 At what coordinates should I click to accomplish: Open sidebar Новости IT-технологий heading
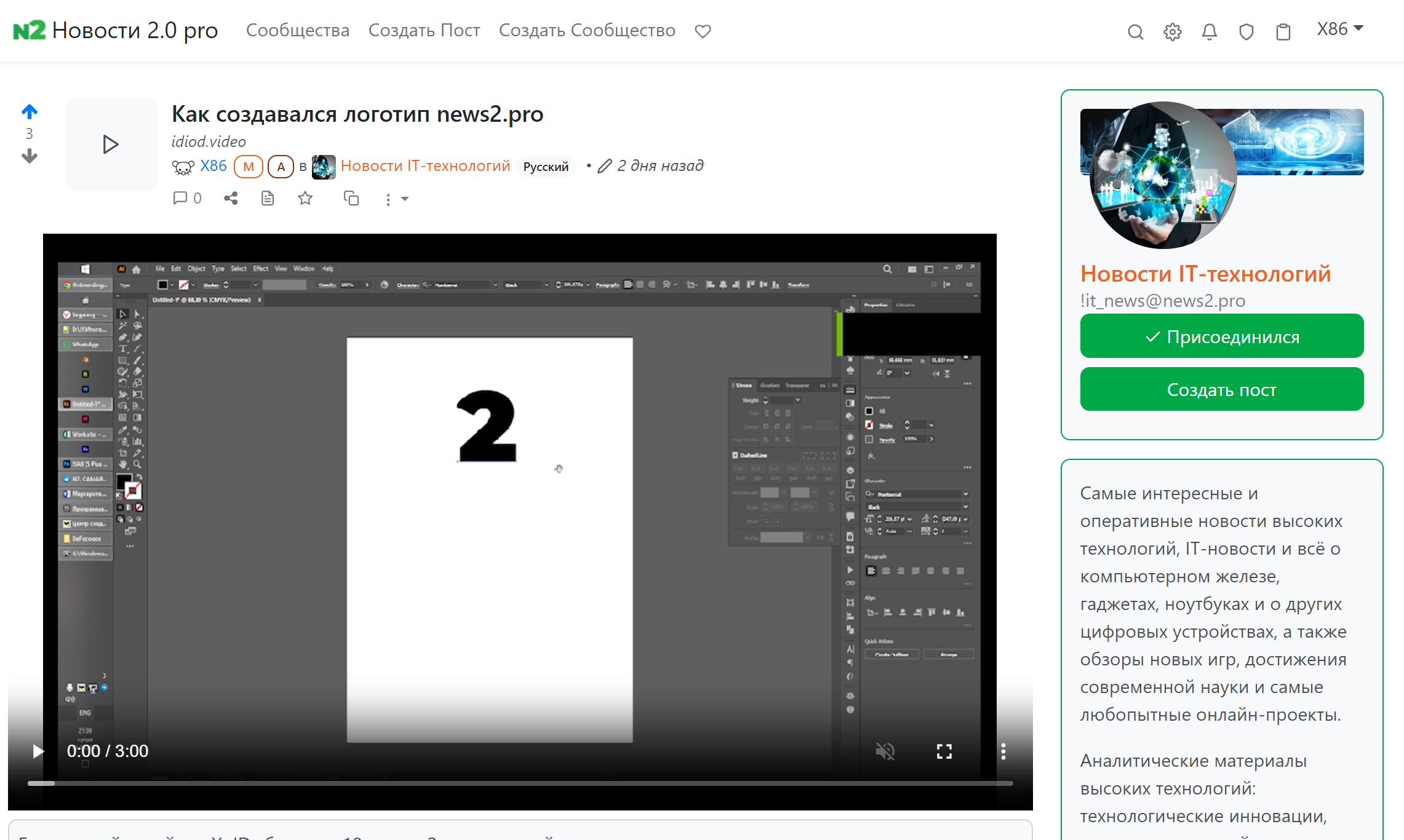click(x=1205, y=274)
